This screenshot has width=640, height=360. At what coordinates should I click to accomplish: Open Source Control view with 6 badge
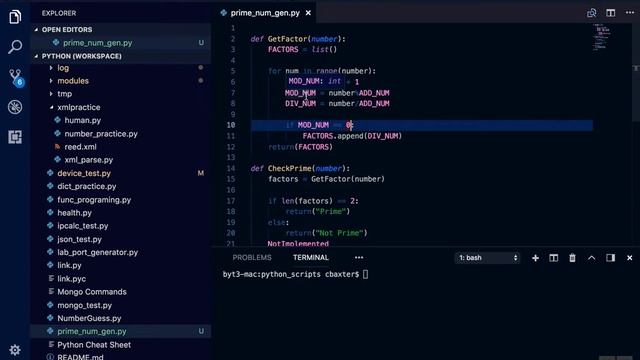[15, 77]
